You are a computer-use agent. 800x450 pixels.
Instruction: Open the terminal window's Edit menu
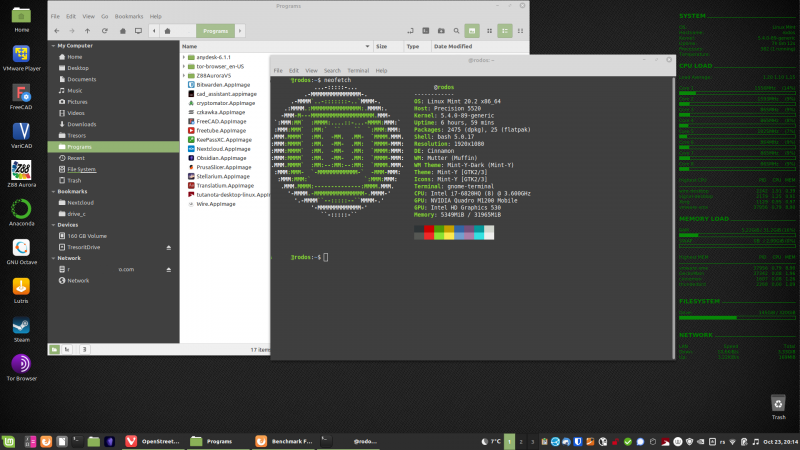tap(293, 71)
